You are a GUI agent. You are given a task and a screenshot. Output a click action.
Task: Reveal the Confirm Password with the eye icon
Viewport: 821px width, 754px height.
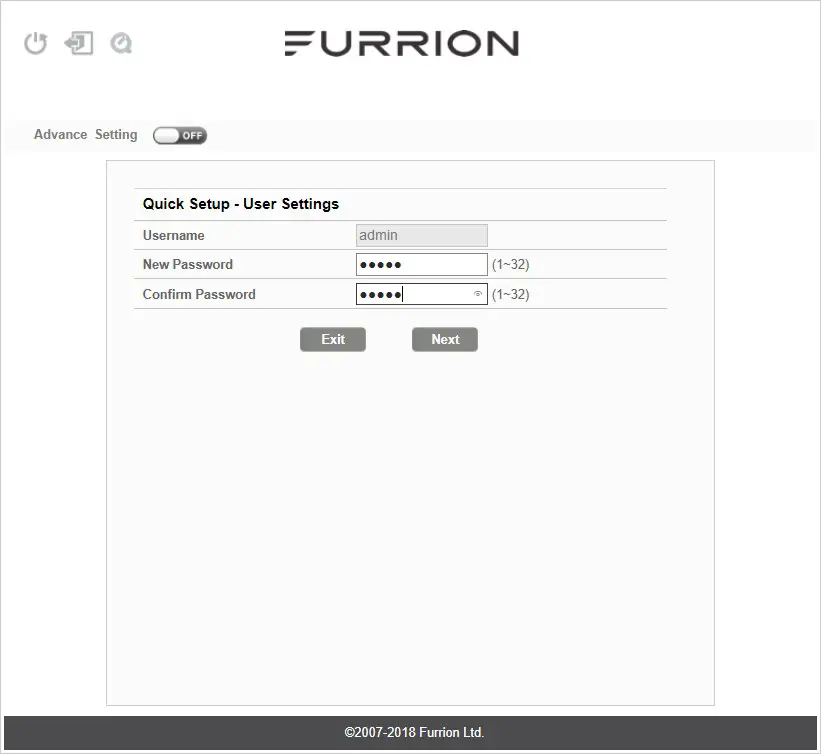(477, 293)
